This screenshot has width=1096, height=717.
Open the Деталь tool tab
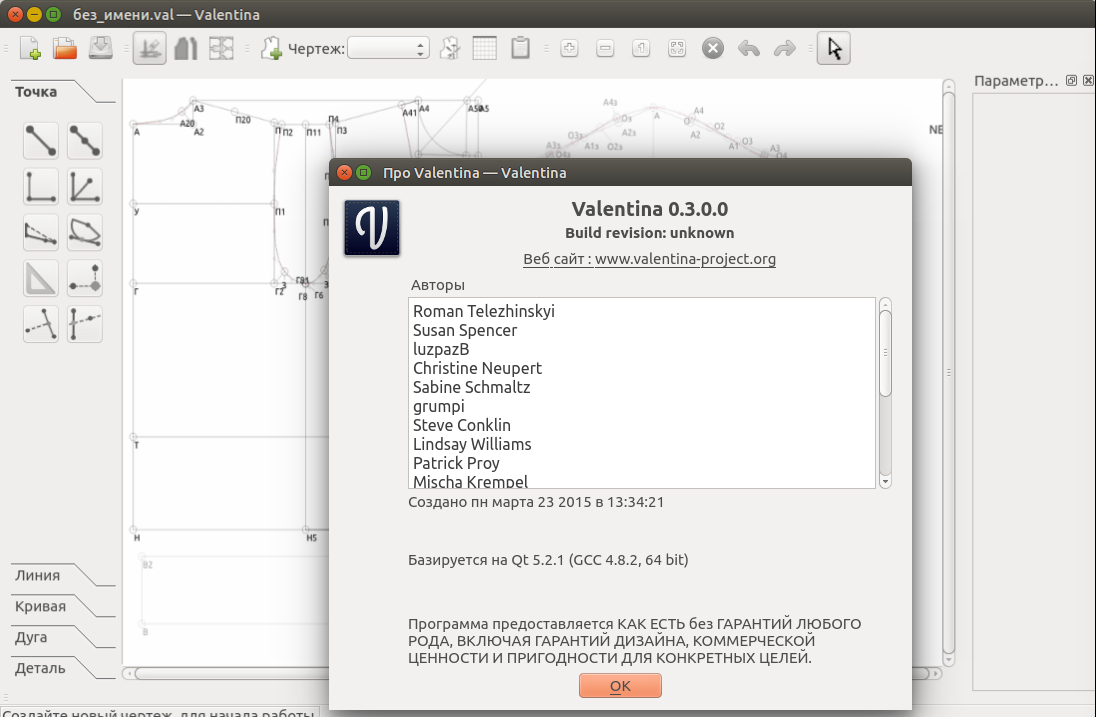point(41,668)
